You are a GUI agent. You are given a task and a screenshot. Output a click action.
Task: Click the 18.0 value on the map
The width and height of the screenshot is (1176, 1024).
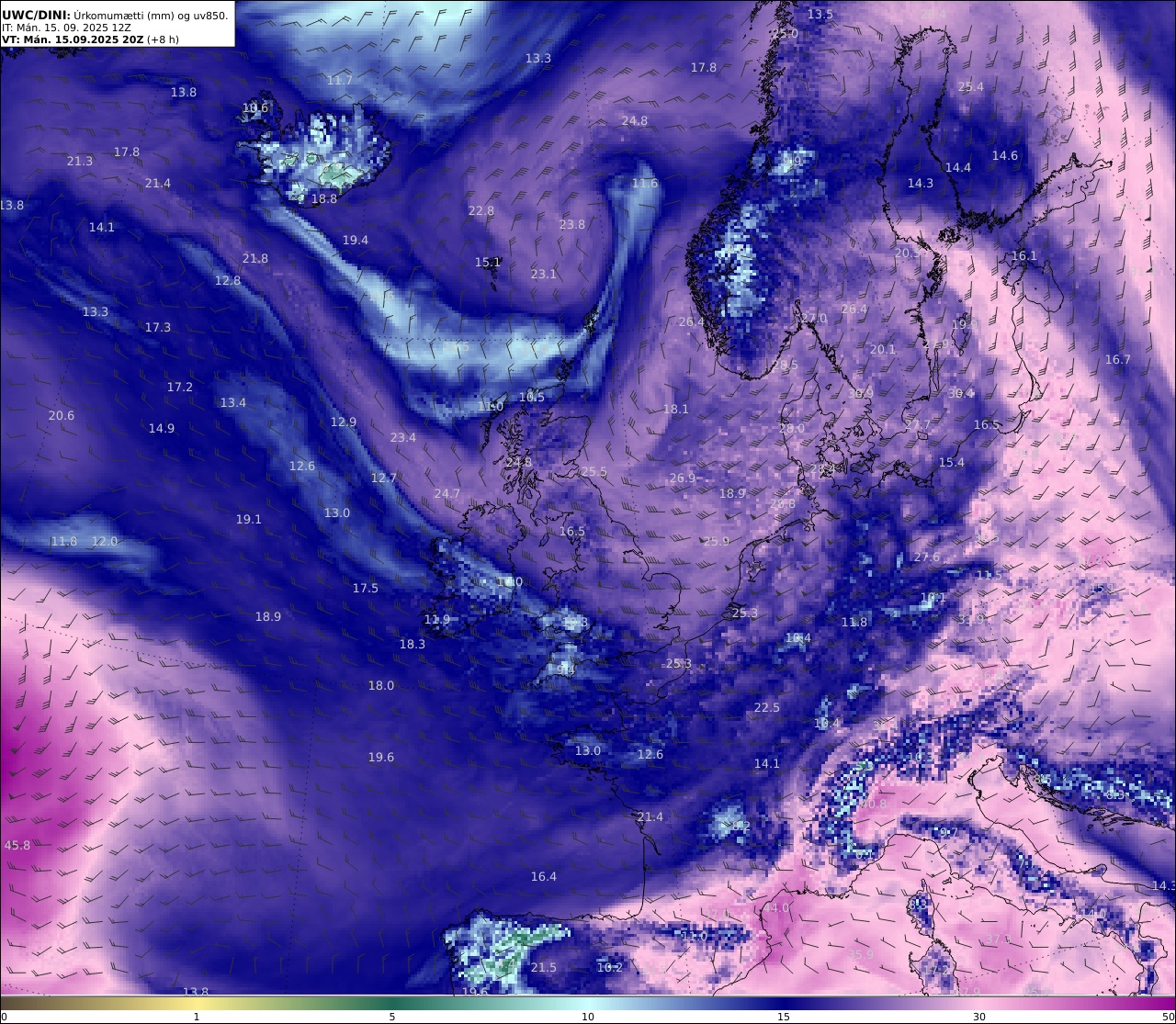pyautogui.click(x=381, y=686)
